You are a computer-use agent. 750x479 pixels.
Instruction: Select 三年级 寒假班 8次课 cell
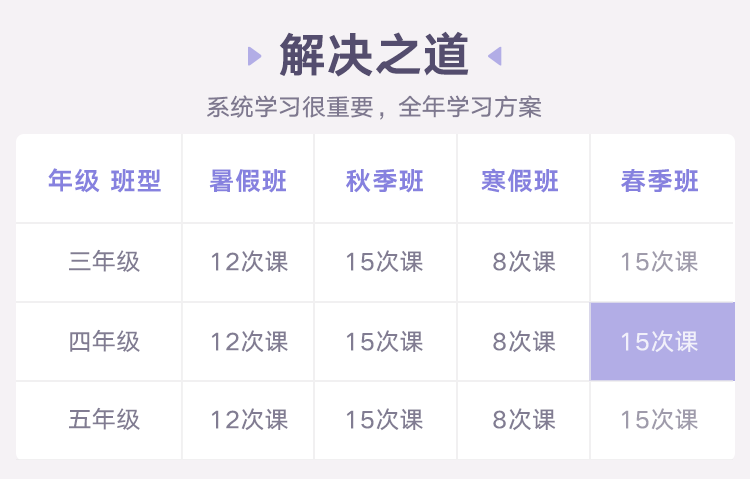[x=523, y=263]
